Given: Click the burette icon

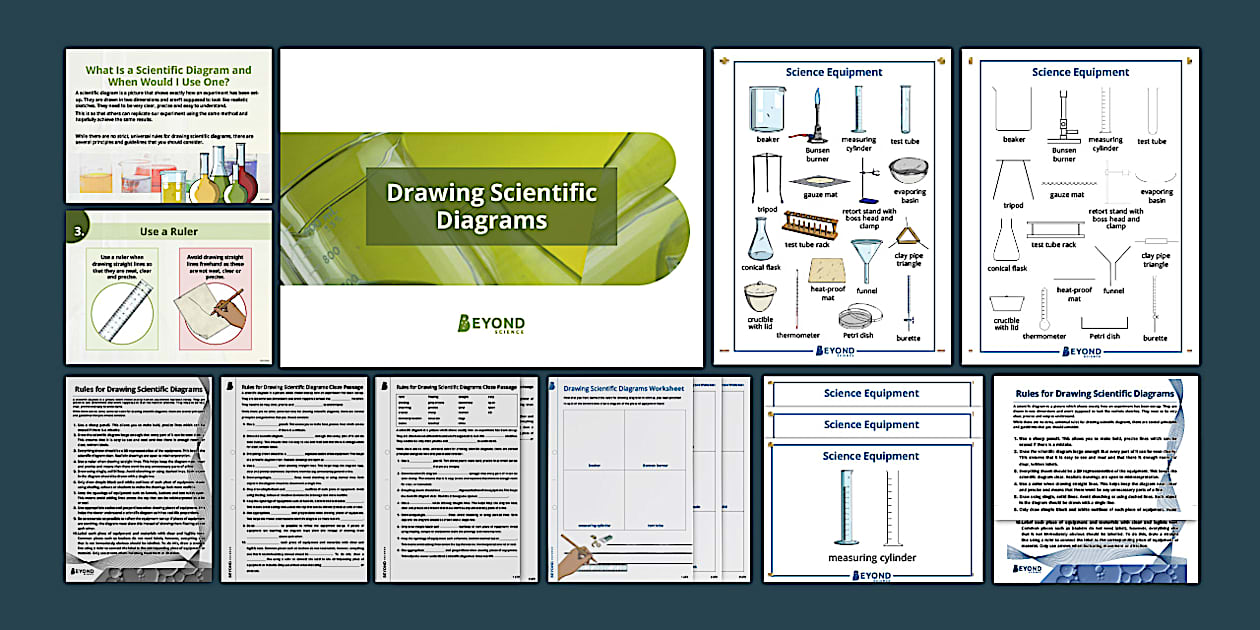Looking at the screenshot, I should (908, 299).
